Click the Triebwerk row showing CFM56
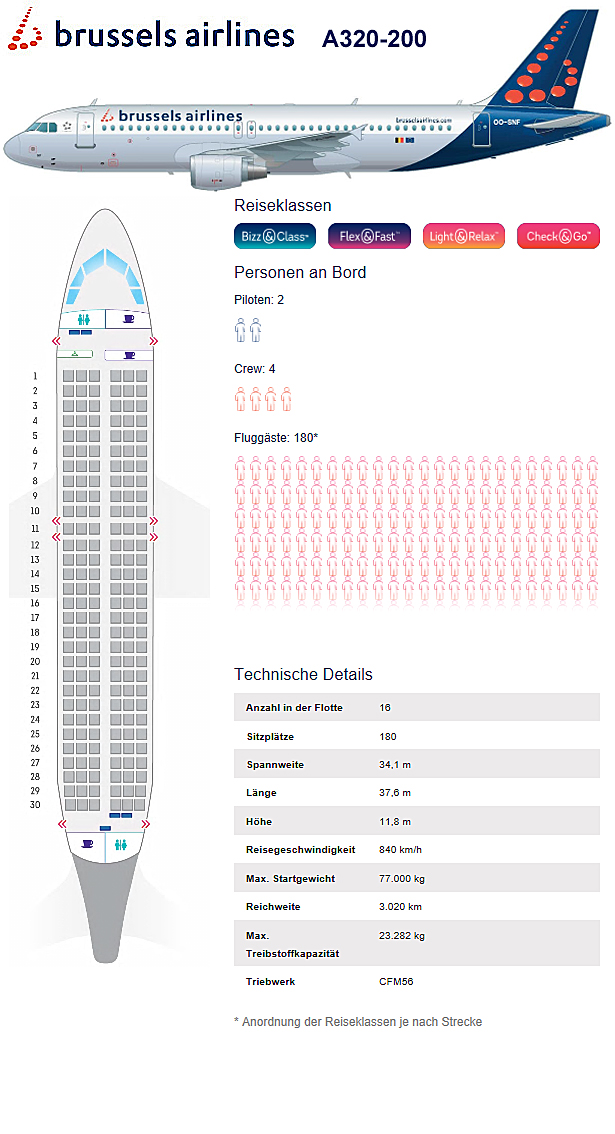Screen dimensions: 615x1134 click(416, 982)
